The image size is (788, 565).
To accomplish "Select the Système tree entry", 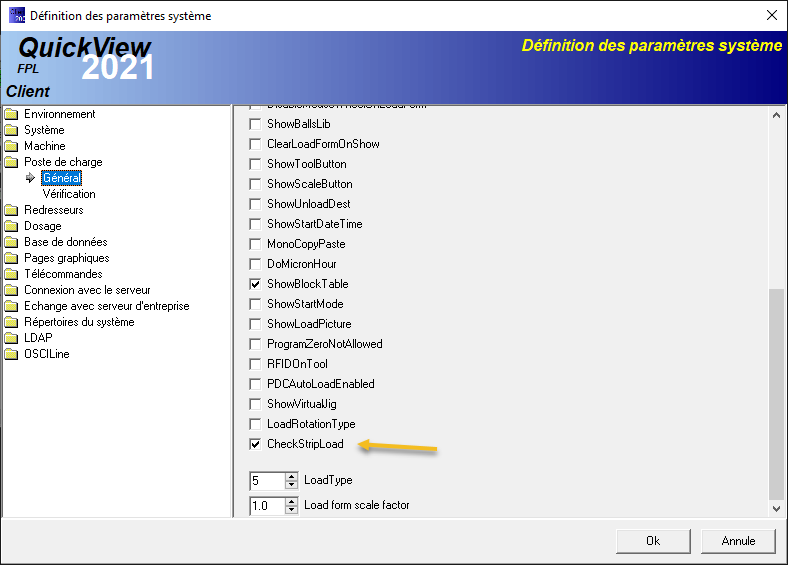I will (44, 130).
